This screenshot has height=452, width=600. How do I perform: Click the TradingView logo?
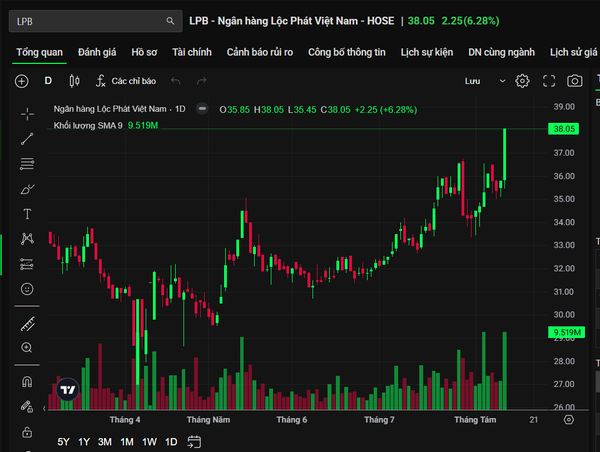point(68,390)
